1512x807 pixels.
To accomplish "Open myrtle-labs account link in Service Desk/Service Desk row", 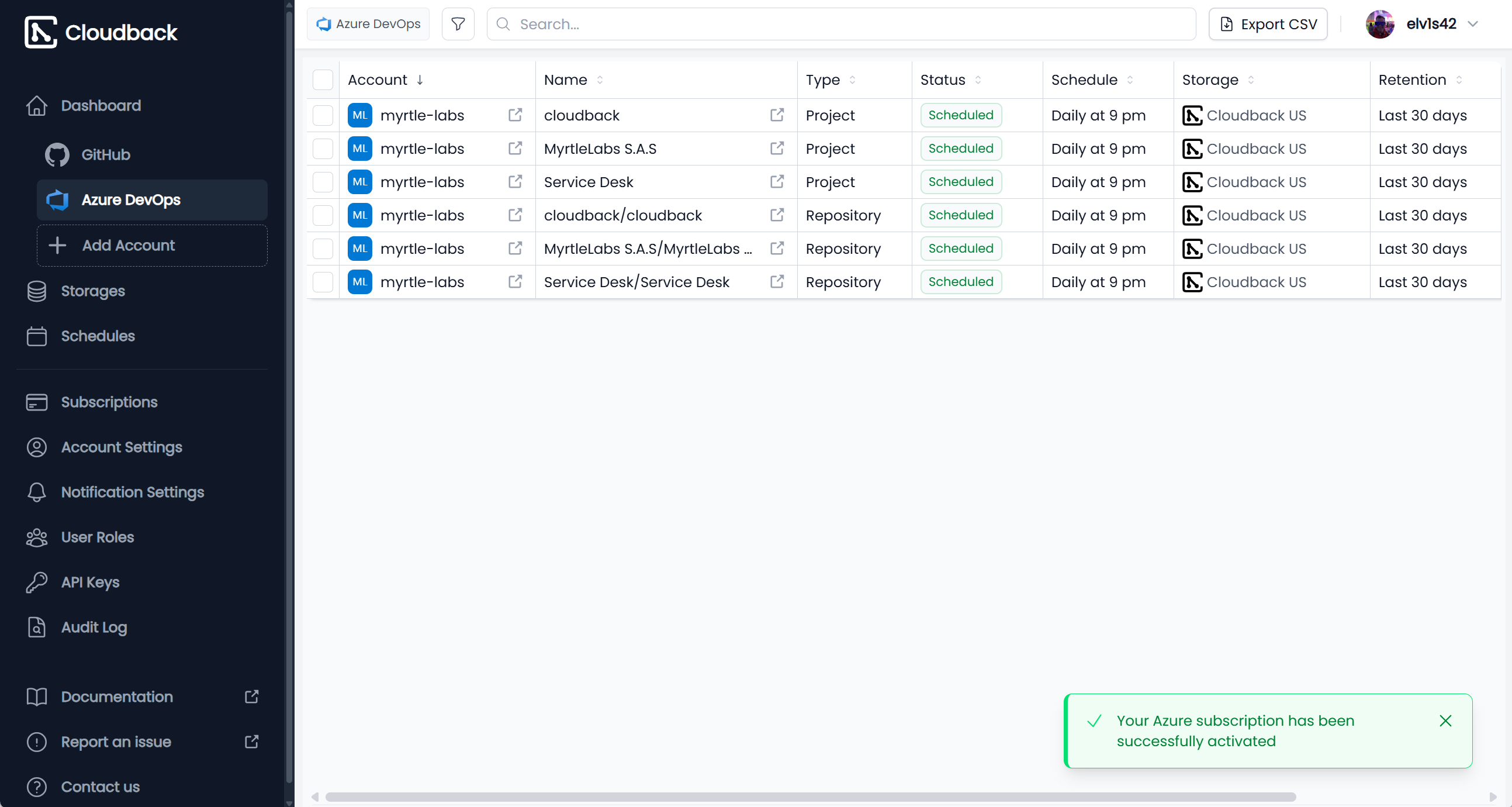I will (x=515, y=282).
